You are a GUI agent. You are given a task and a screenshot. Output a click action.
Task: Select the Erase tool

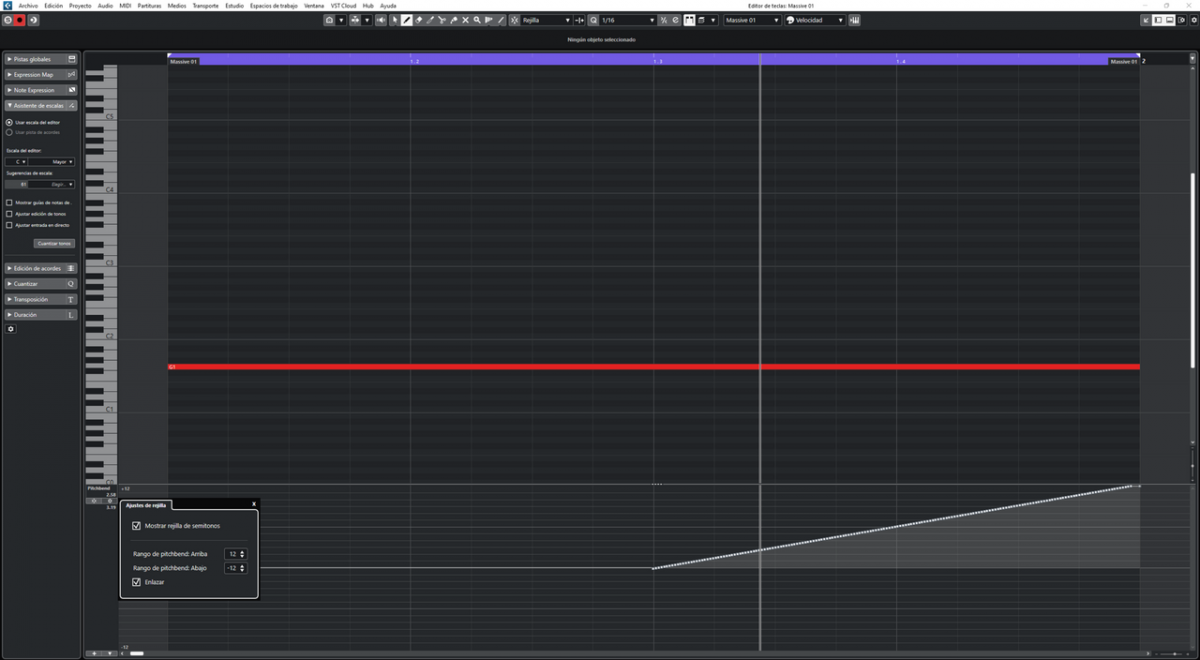420,20
